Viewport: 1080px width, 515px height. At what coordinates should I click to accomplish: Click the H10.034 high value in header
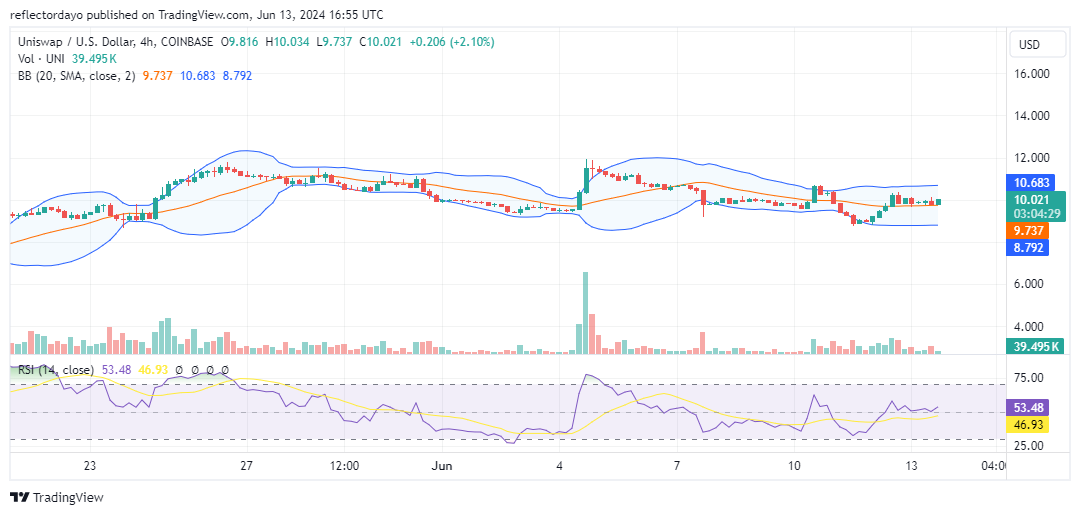289,42
